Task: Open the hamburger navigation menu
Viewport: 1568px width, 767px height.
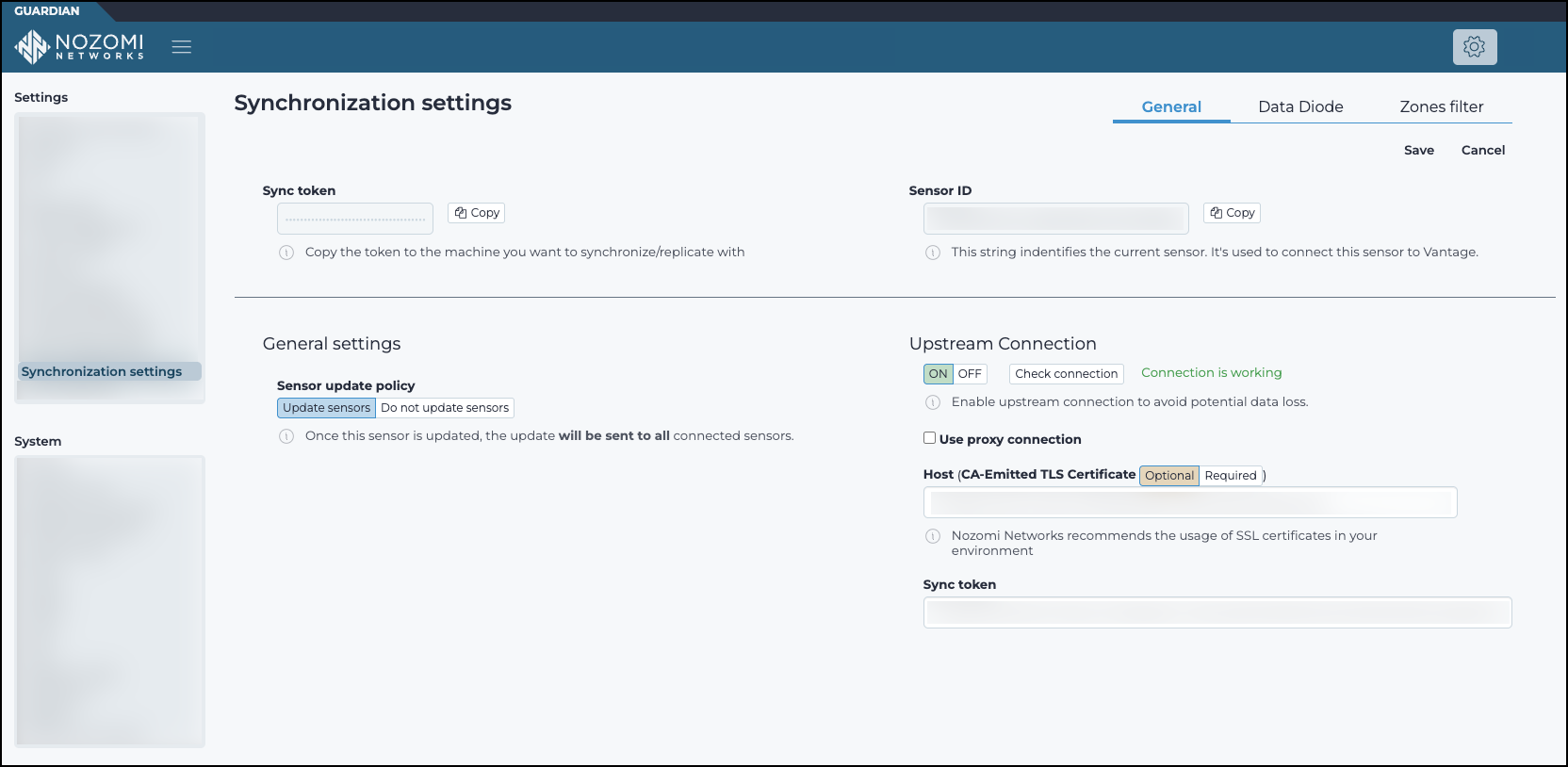Action: pyautogui.click(x=182, y=47)
